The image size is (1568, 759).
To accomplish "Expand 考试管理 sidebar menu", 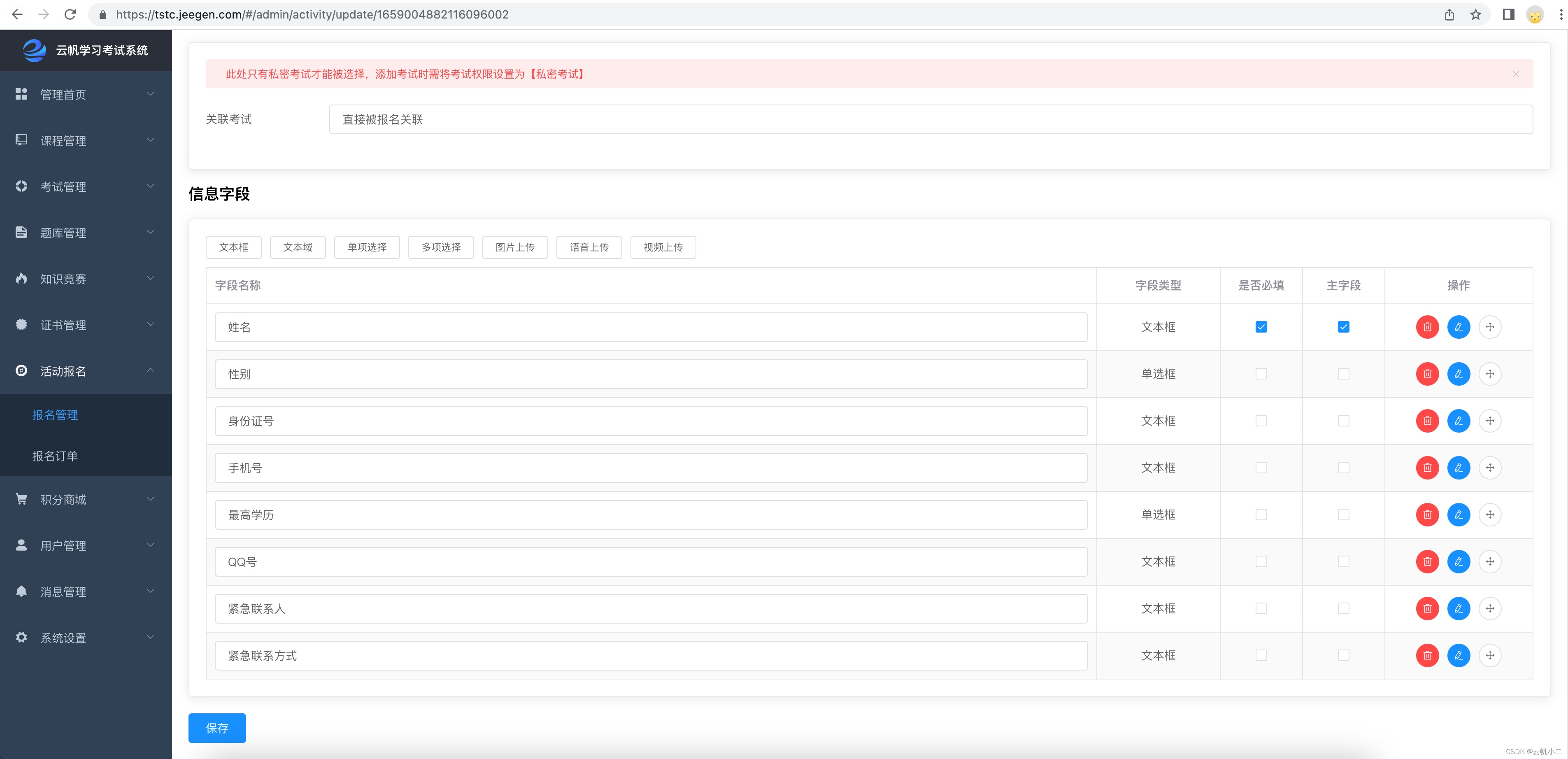I will (x=86, y=187).
